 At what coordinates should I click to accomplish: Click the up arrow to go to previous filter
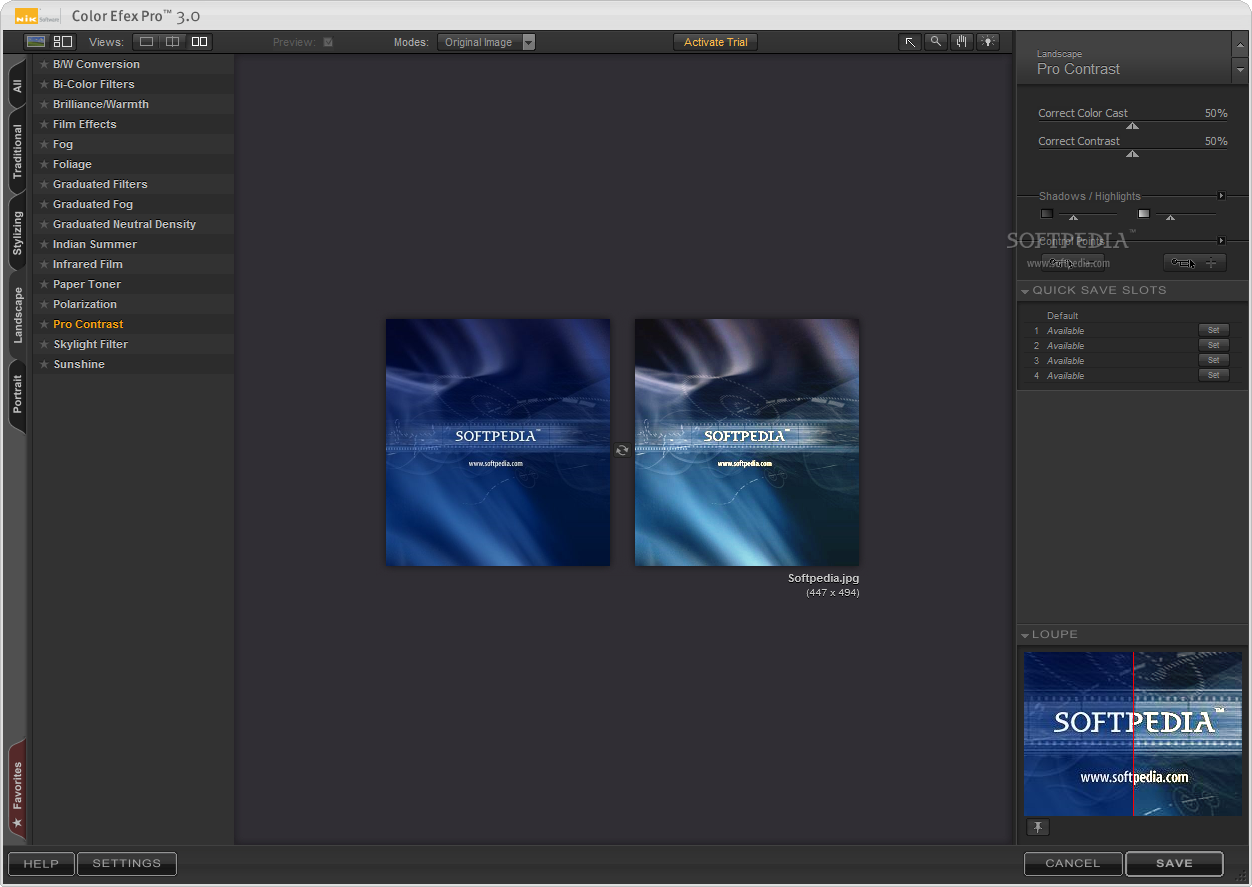1240,45
